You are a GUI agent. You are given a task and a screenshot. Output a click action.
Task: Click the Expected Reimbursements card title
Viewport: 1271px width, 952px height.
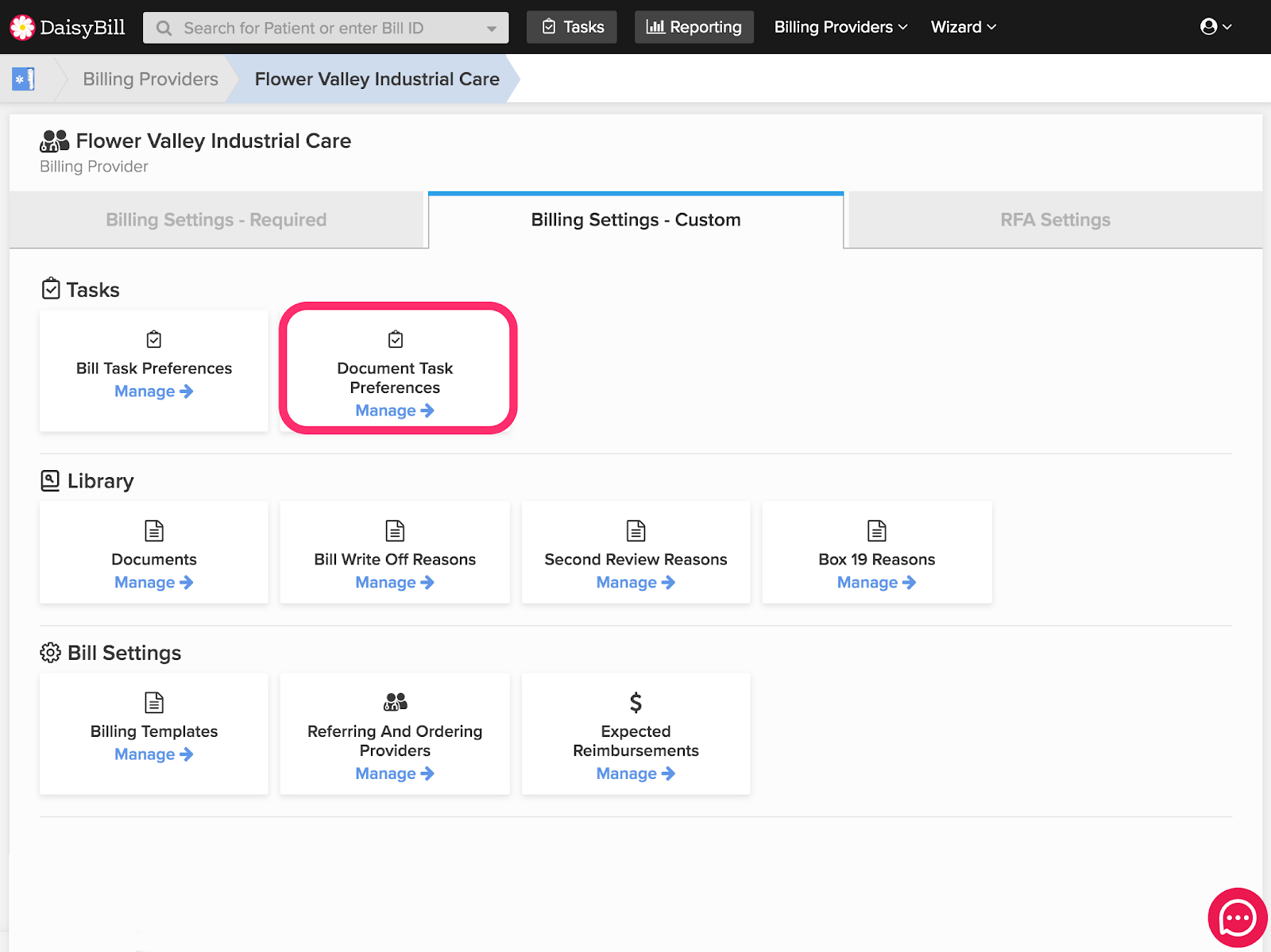pyautogui.click(x=635, y=741)
